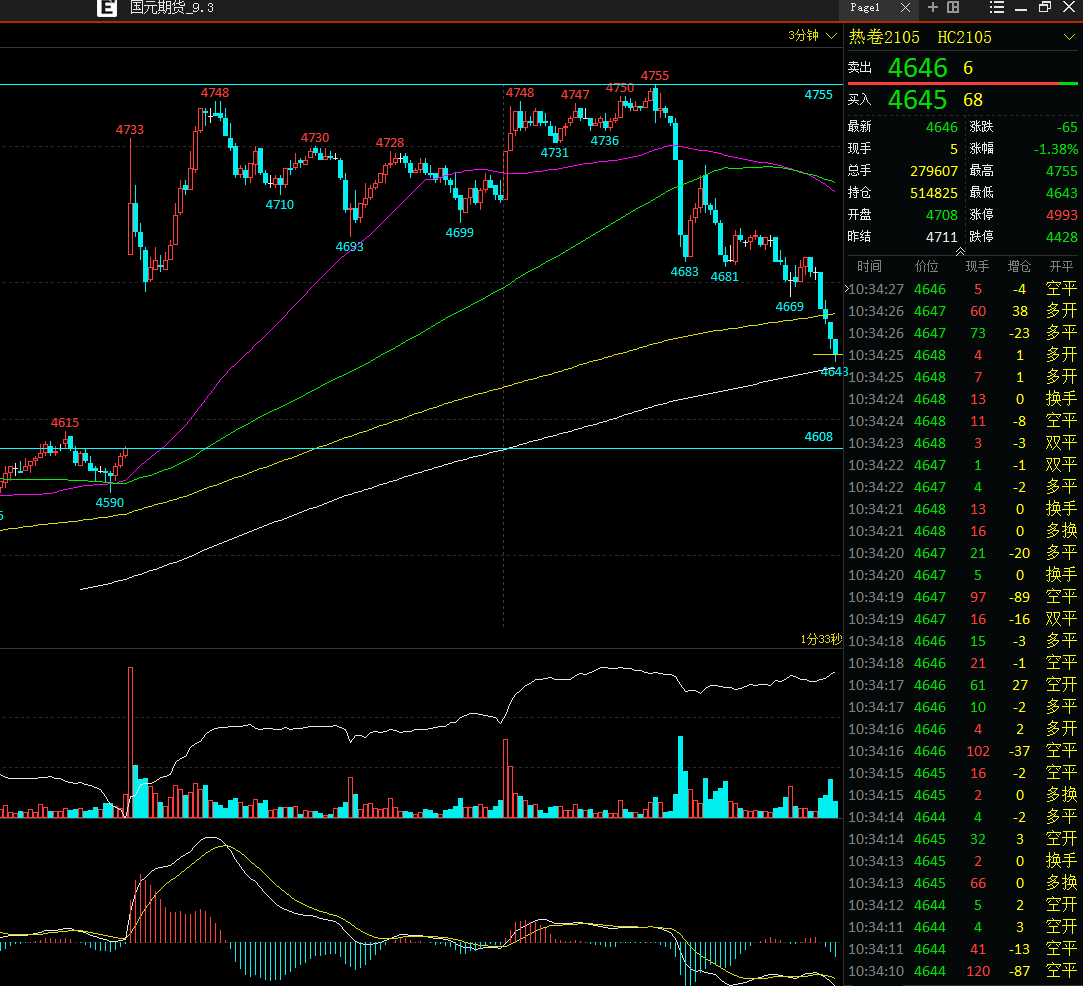Click the 4590 low label on chart
The height and width of the screenshot is (986, 1083).
point(110,503)
